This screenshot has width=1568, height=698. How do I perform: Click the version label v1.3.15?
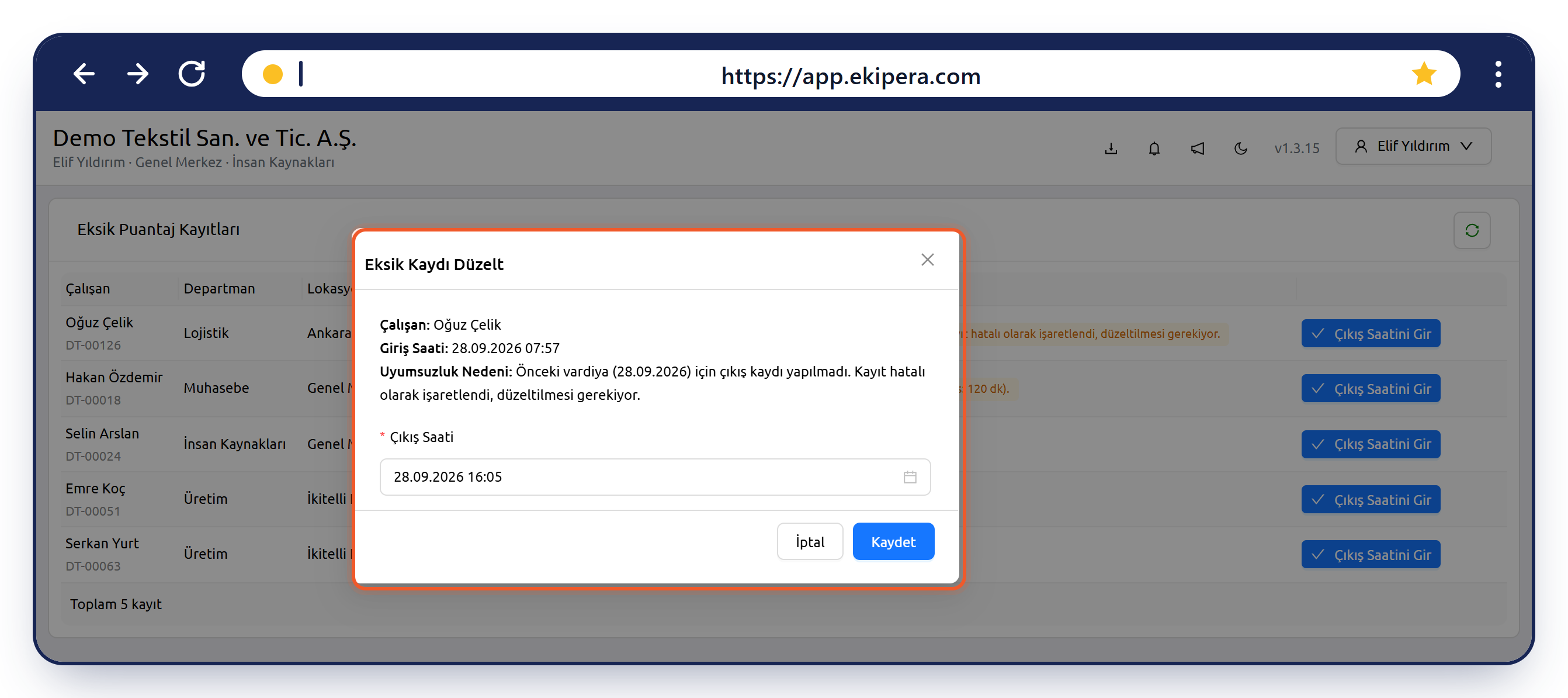click(x=1296, y=148)
